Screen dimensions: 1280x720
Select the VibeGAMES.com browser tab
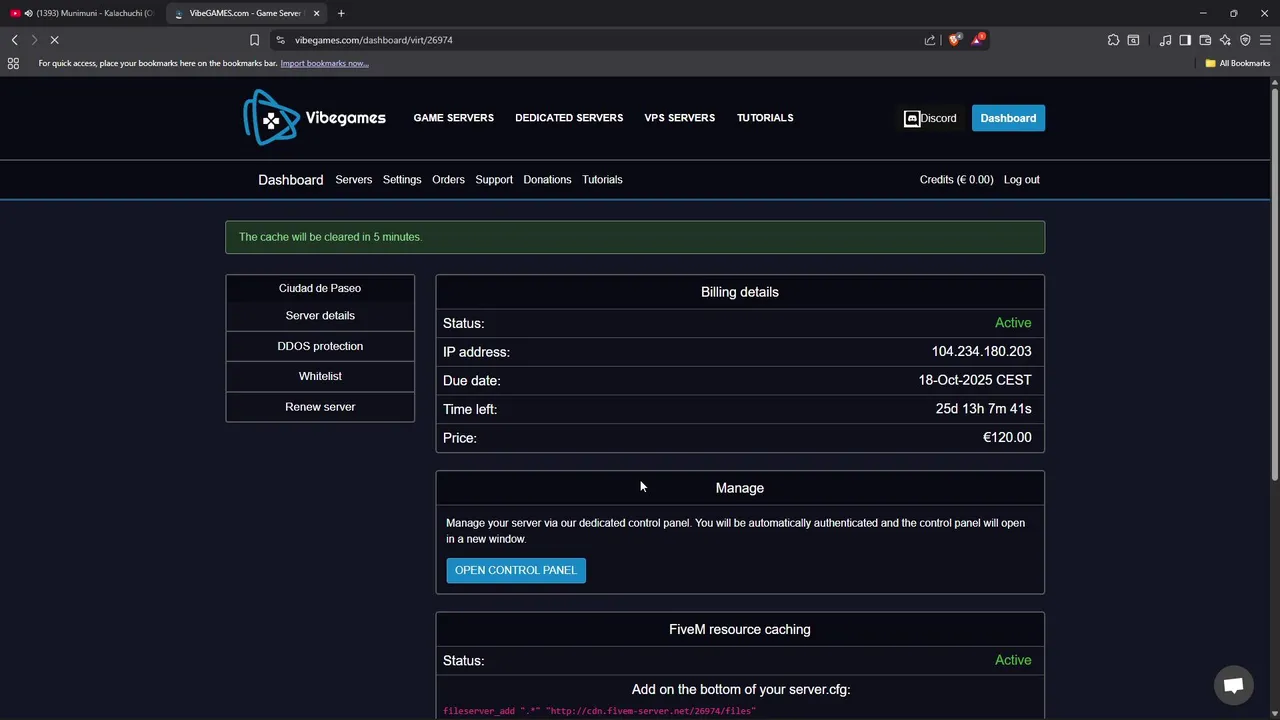click(247, 13)
